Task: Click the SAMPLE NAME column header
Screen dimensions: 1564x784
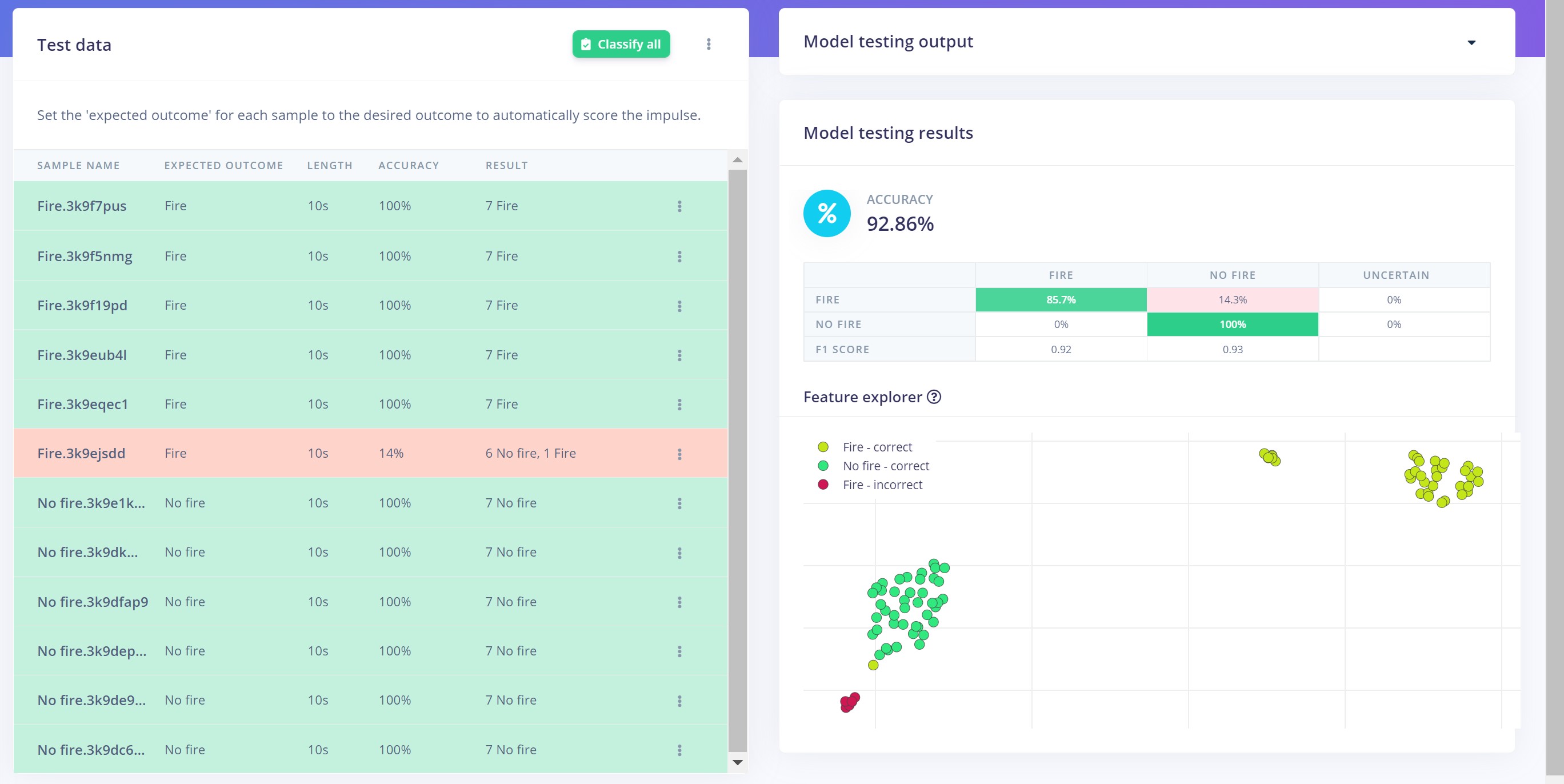Action: click(x=78, y=166)
